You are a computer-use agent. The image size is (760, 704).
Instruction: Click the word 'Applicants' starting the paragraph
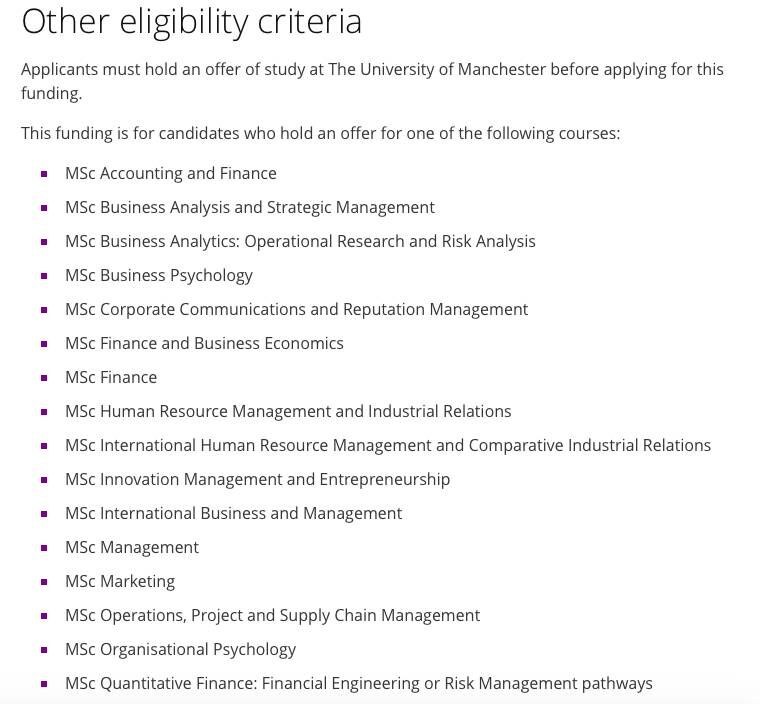coord(61,69)
